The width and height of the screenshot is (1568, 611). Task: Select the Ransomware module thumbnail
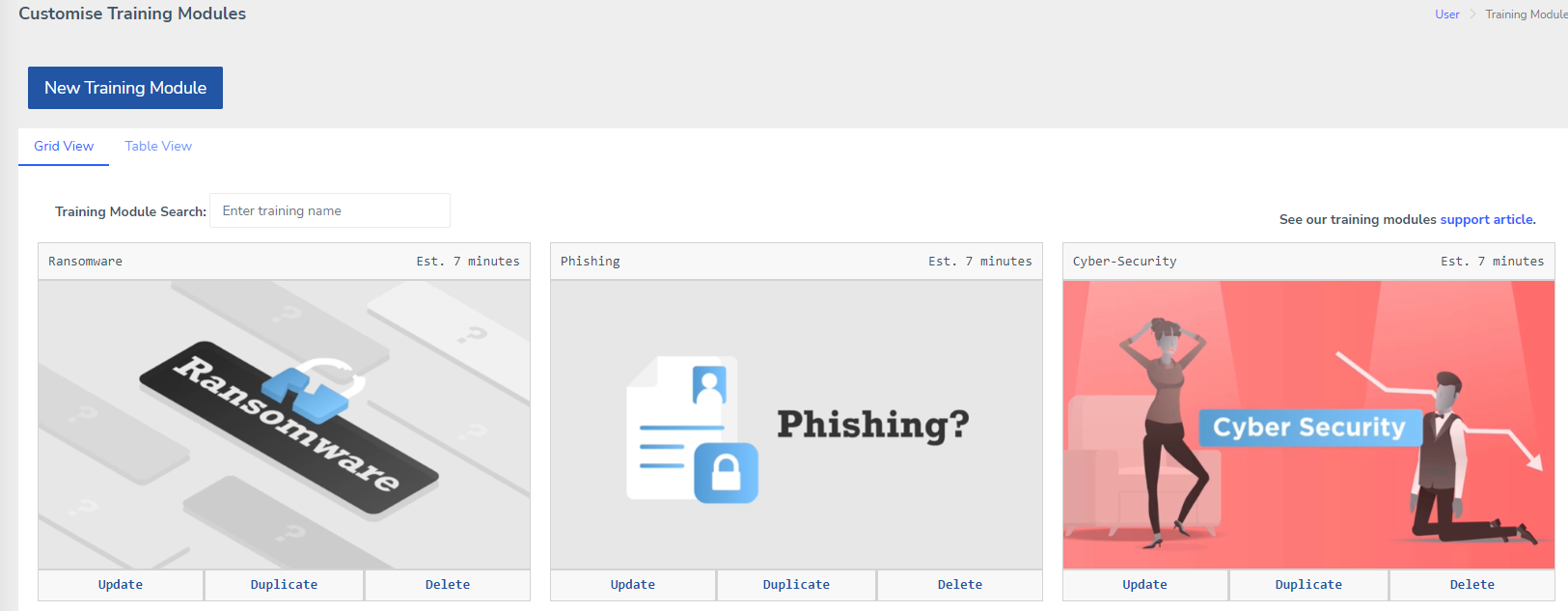pyautogui.click(x=285, y=425)
